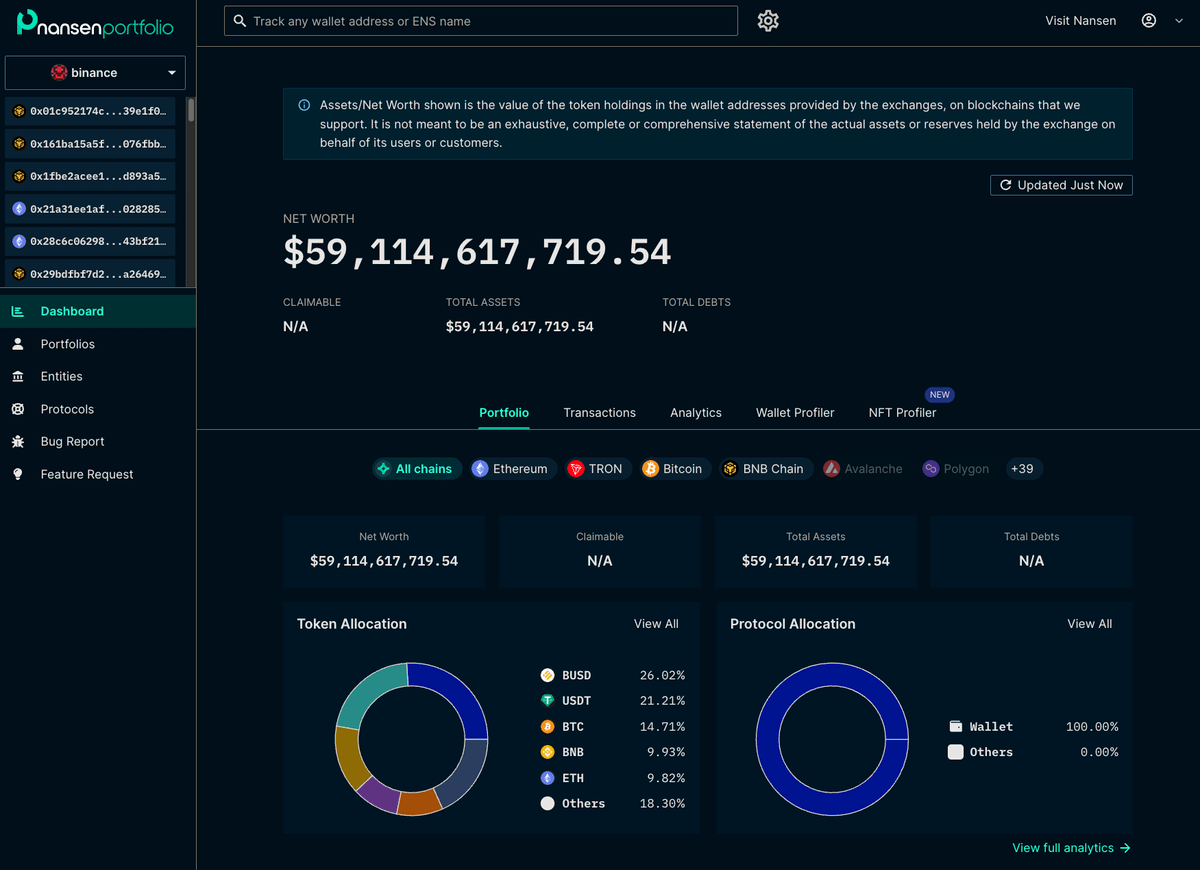Filter by Ethereum chain
This screenshot has width=1200, height=870.
tap(510, 469)
